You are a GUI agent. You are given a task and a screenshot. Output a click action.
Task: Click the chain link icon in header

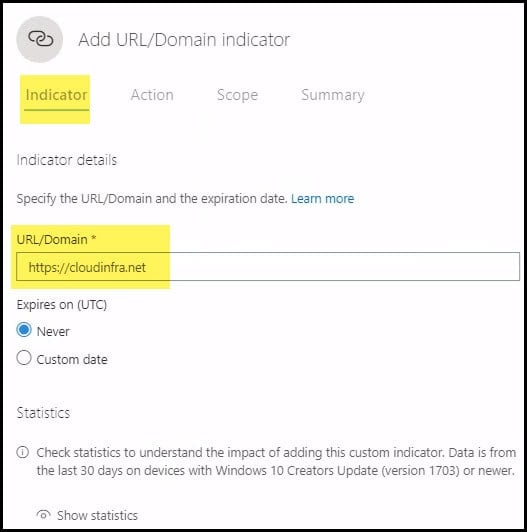coord(40,39)
